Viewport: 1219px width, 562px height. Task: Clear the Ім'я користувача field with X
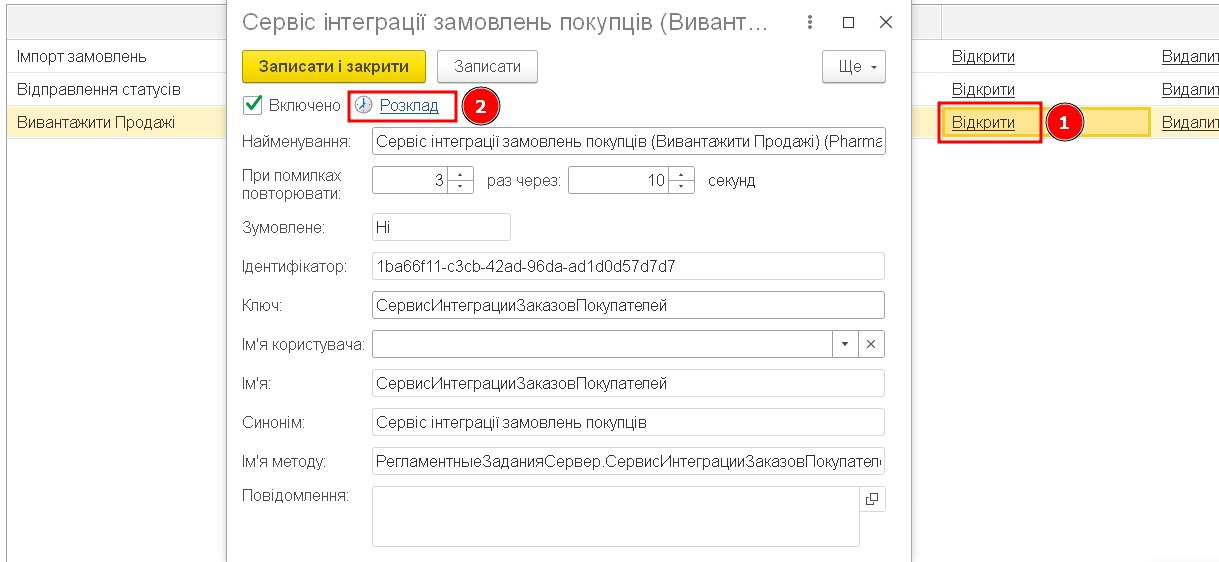pos(871,344)
